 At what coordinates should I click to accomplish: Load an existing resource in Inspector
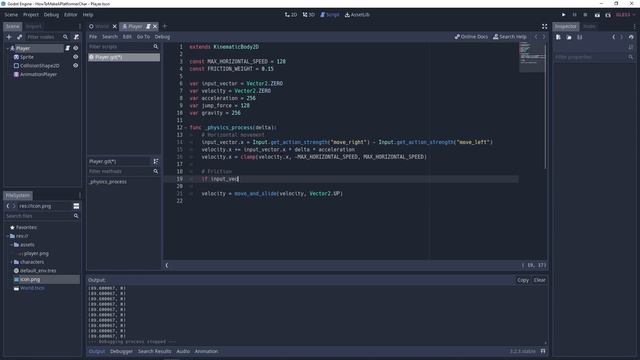click(x=569, y=37)
